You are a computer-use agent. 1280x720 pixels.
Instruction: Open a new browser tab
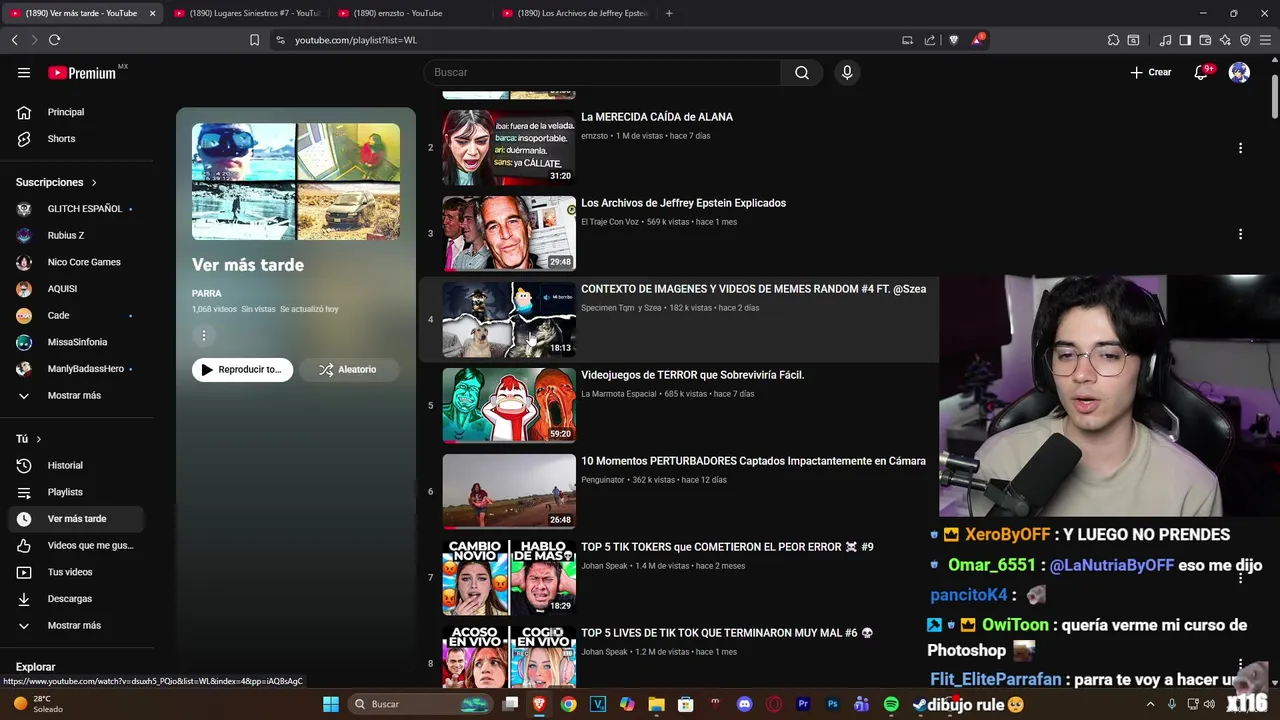tap(669, 13)
